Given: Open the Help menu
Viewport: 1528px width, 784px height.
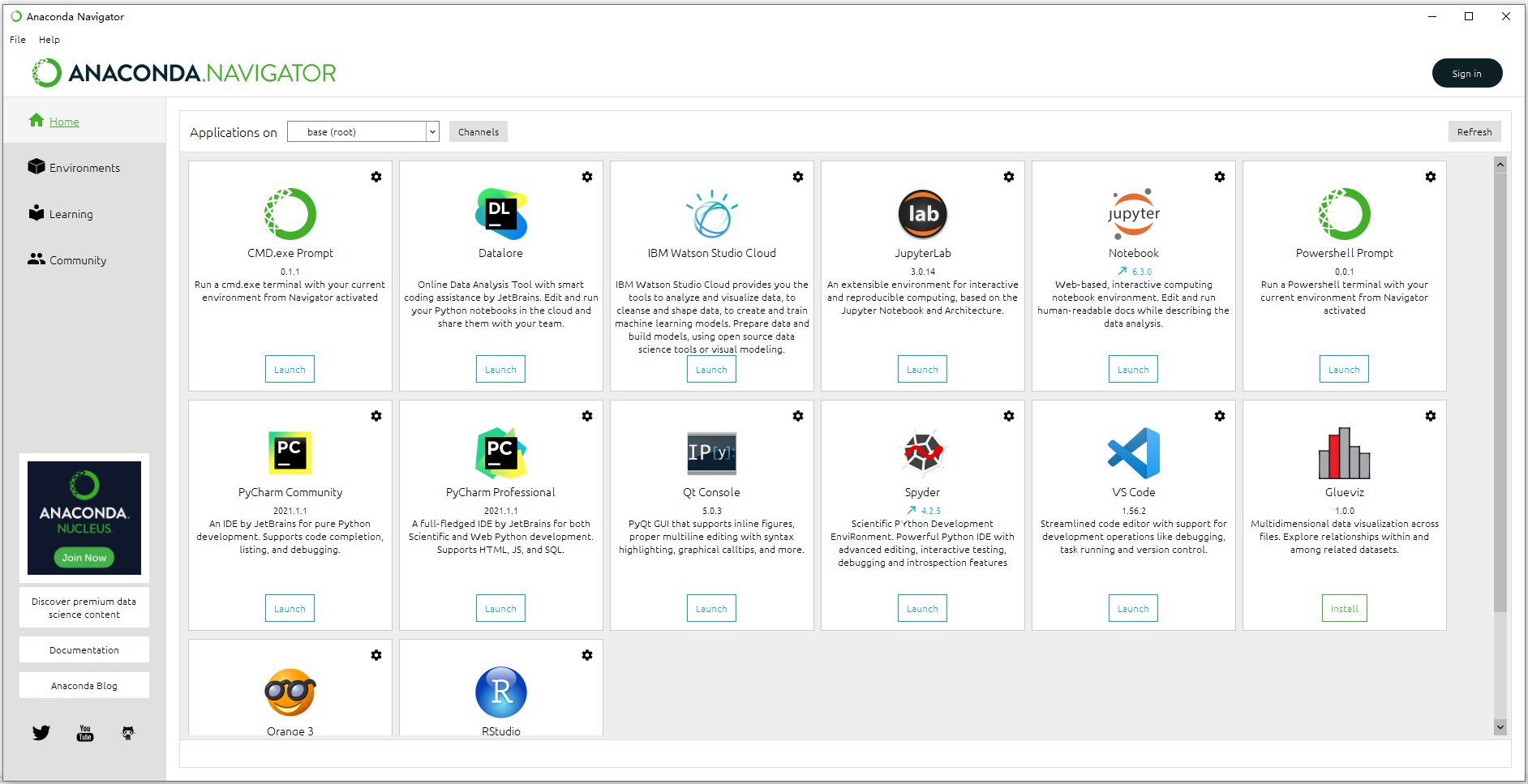Looking at the screenshot, I should (x=49, y=40).
